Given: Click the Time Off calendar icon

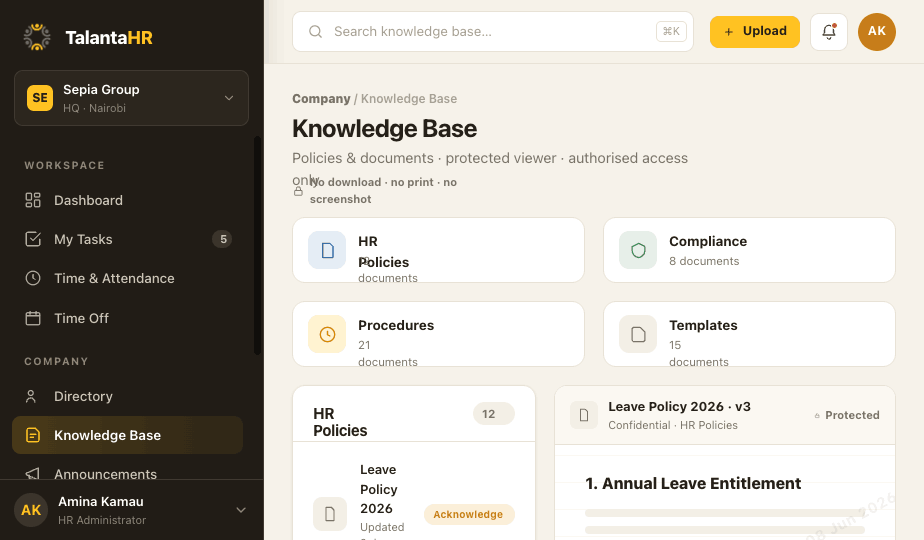Looking at the screenshot, I should tap(33, 318).
